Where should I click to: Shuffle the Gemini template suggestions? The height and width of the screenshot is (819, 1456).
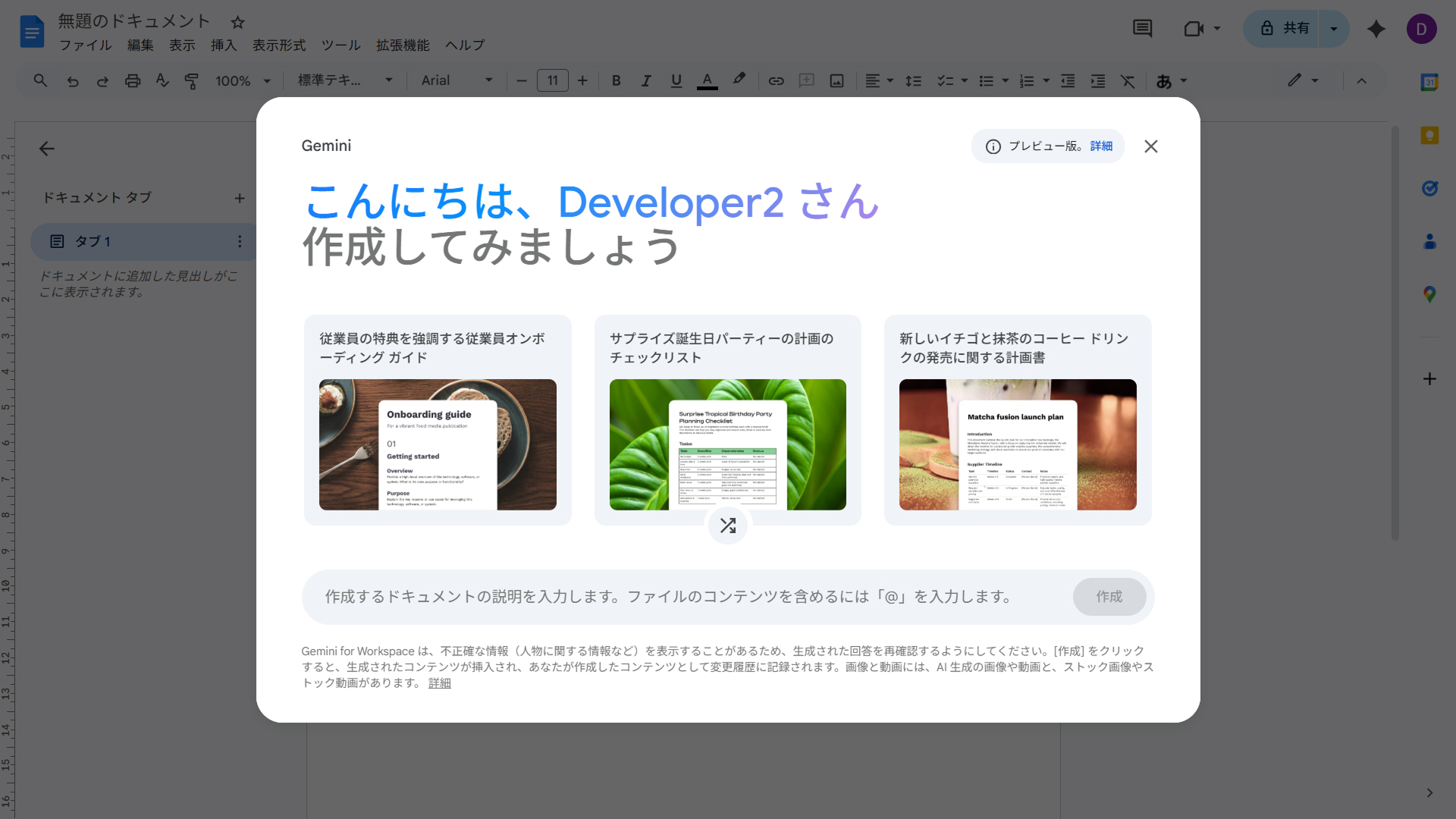pos(728,526)
